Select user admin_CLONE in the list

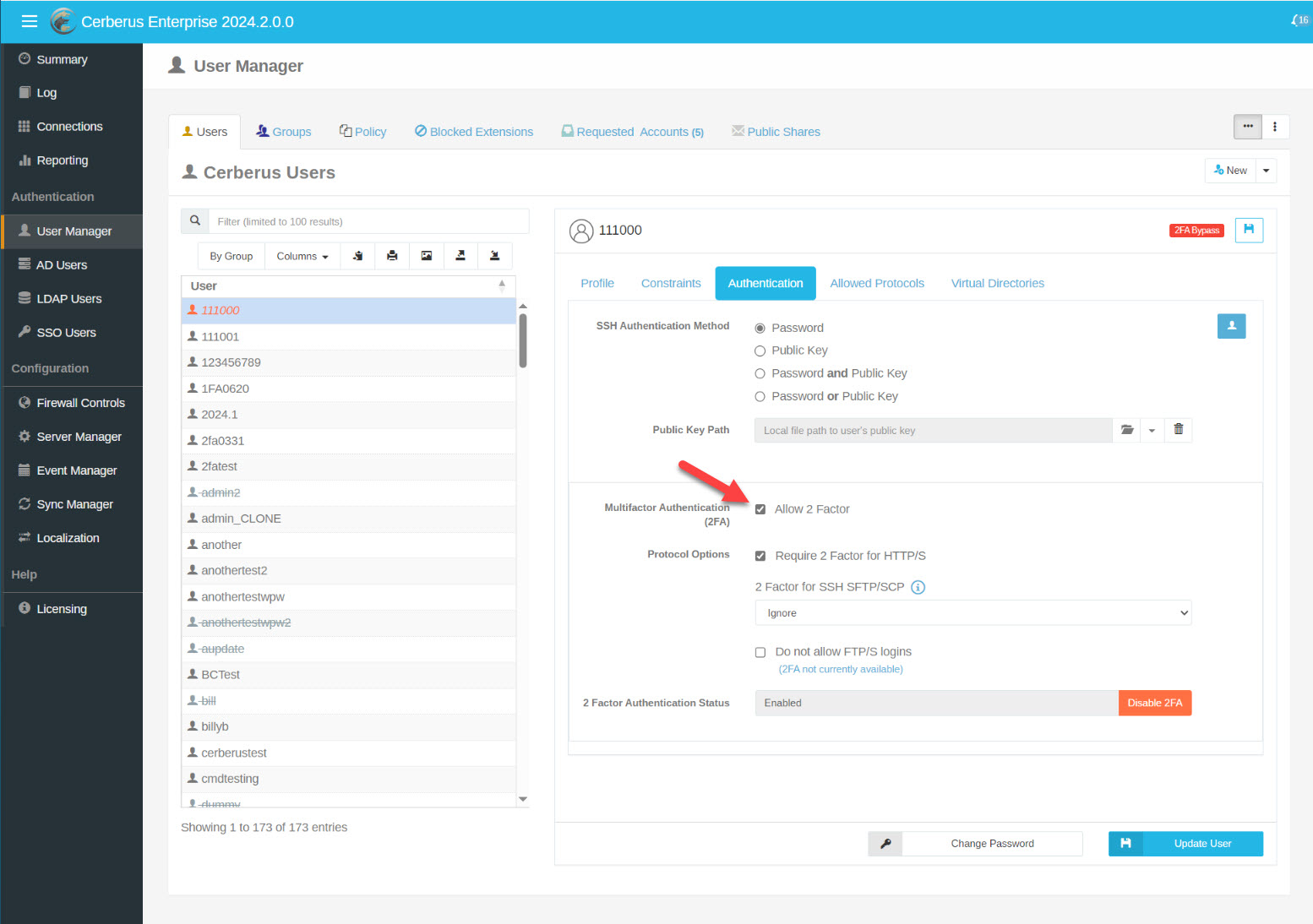(348, 519)
